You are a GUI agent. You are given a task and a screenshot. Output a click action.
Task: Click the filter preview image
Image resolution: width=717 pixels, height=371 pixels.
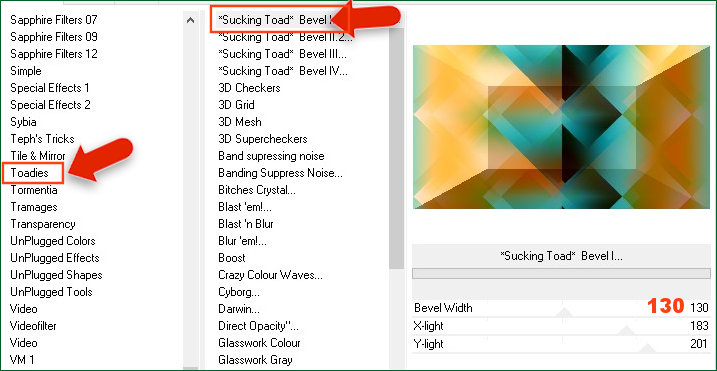point(561,127)
